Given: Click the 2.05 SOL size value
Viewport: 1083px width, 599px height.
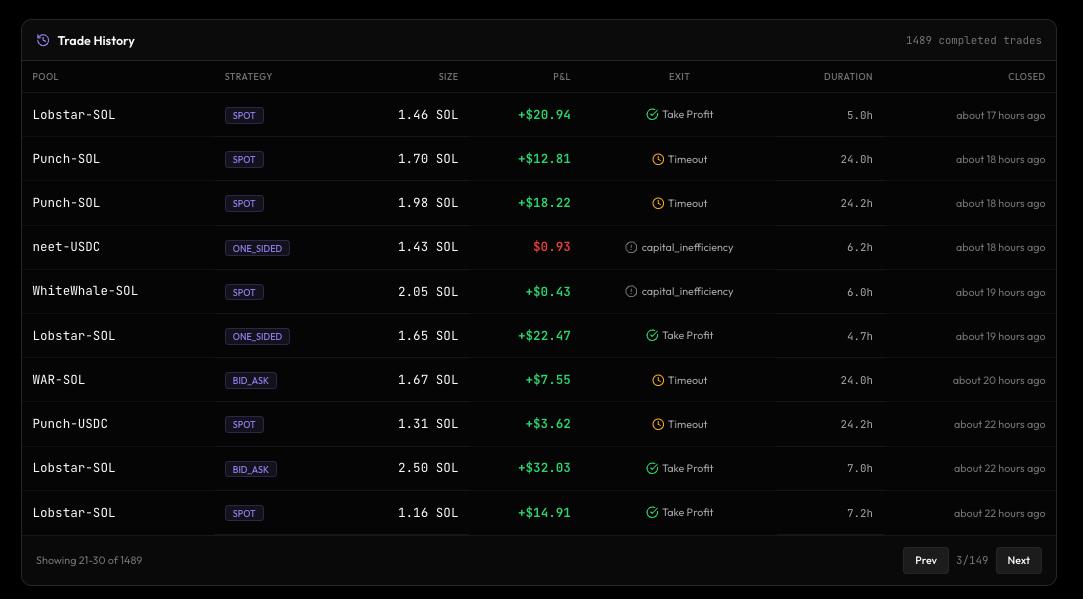Looking at the screenshot, I should coord(428,292).
